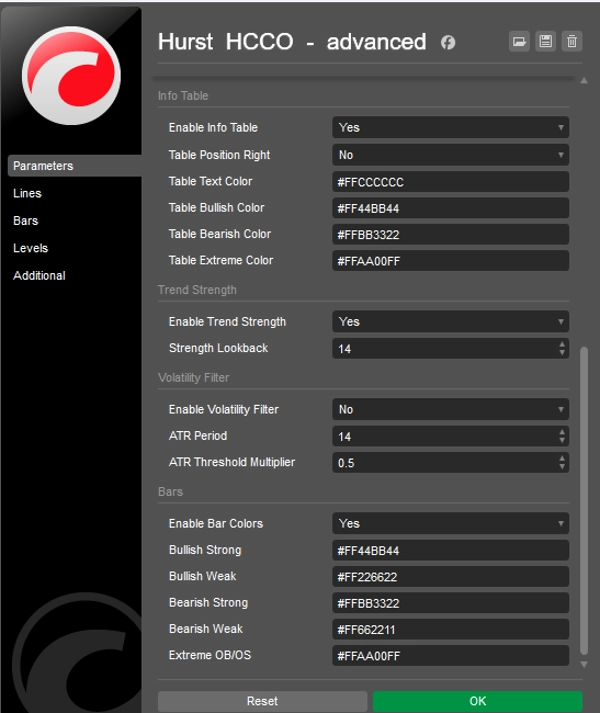Click the Reset button
The width and height of the screenshot is (600, 713).
tap(262, 701)
